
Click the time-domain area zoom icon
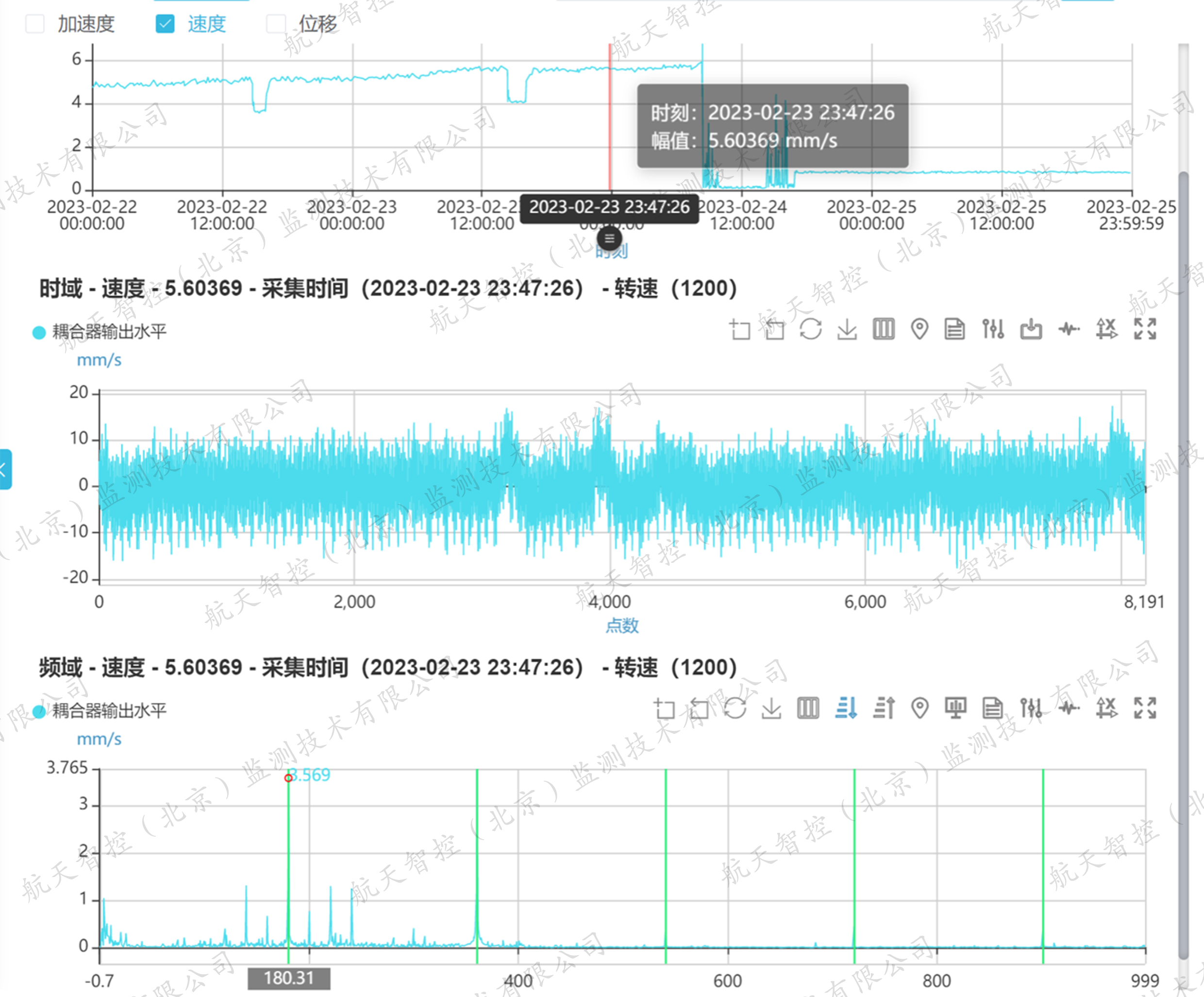click(x=739, y=330)
